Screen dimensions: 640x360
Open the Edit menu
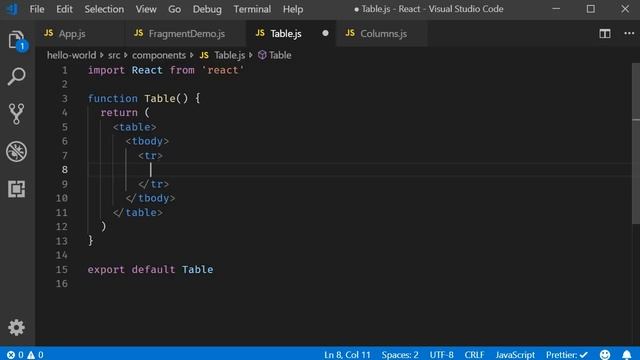[x=64, y=9]
